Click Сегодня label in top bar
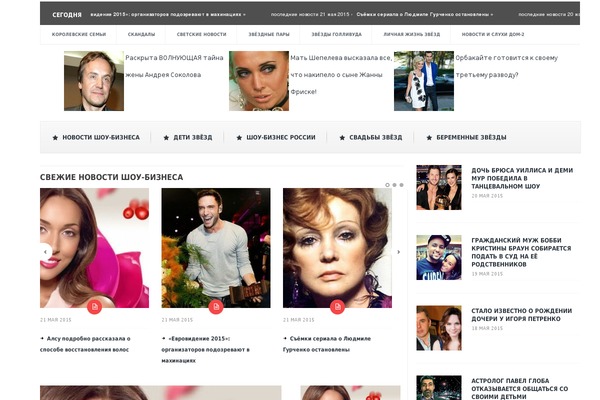The width and height of the screenshot is (600, 400). [67, 15]
